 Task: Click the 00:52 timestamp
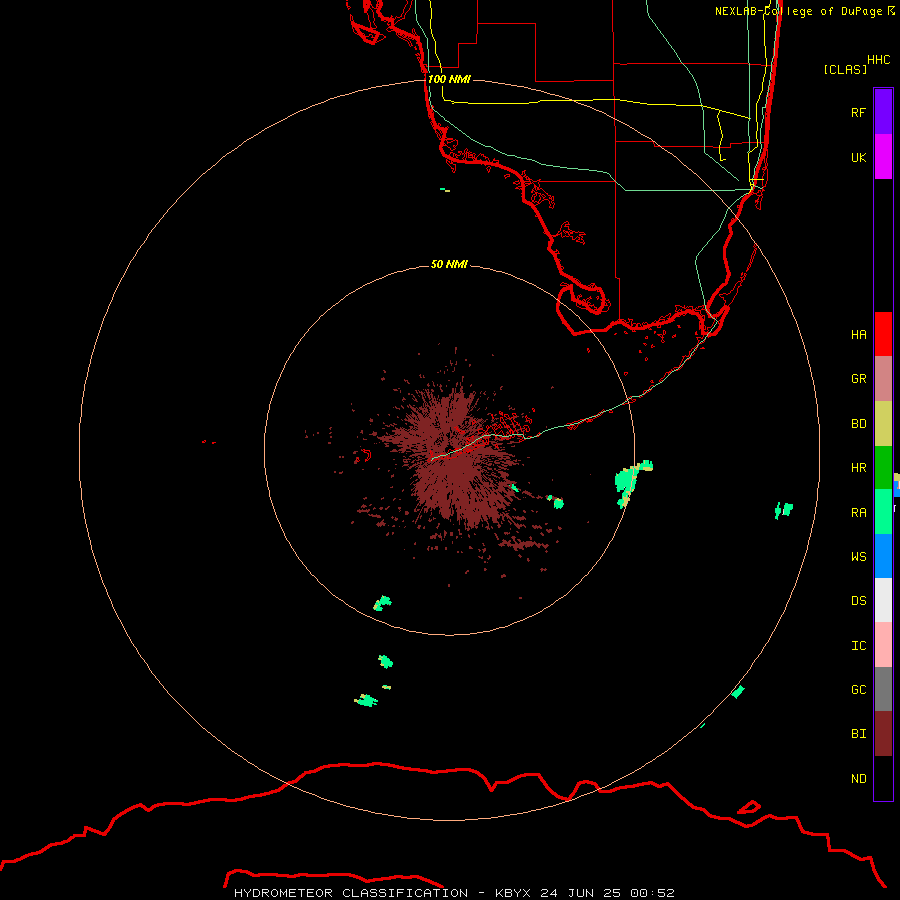click(x=652, y=893)
